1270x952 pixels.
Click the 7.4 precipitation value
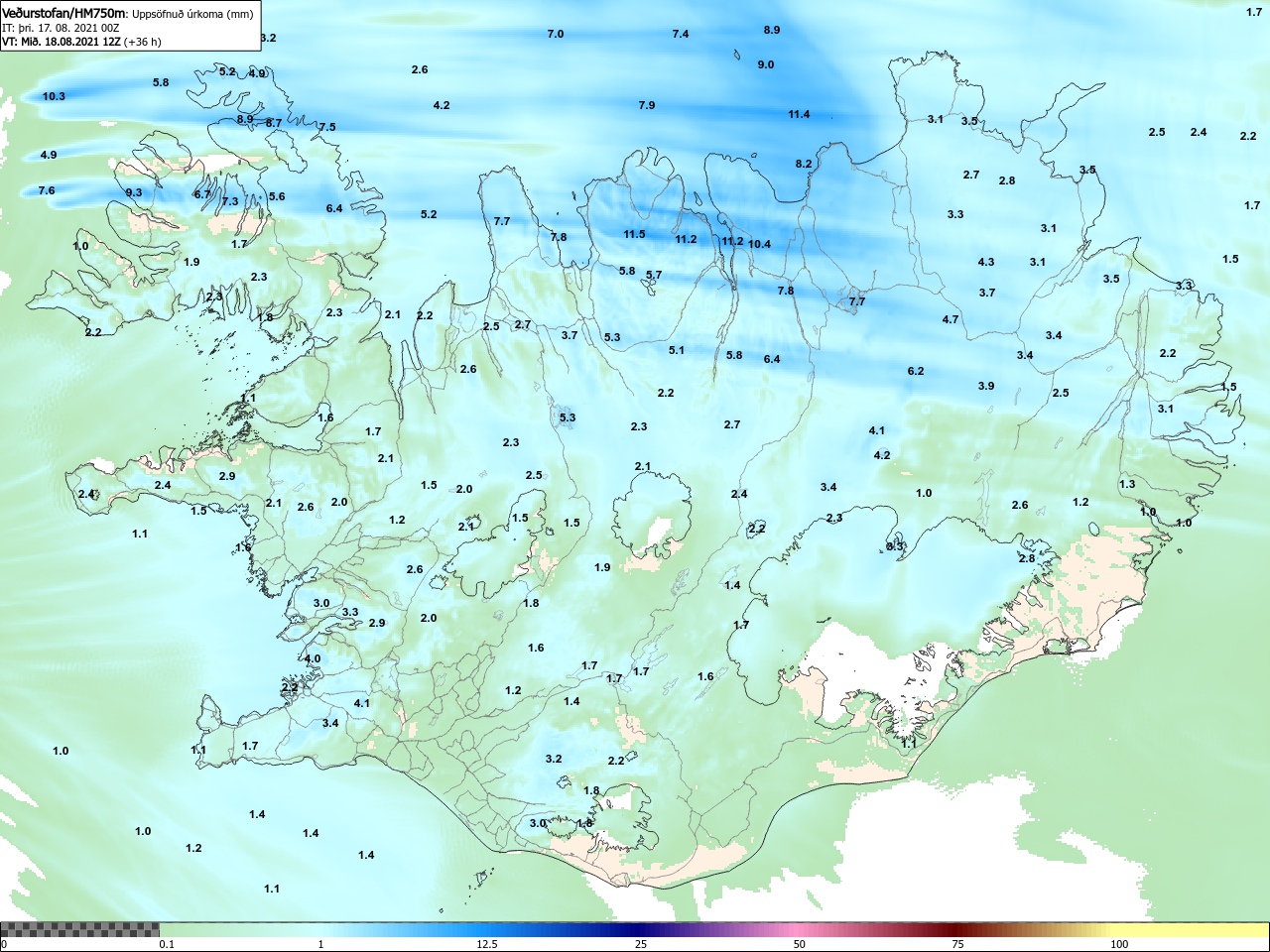tap(681, 34)
